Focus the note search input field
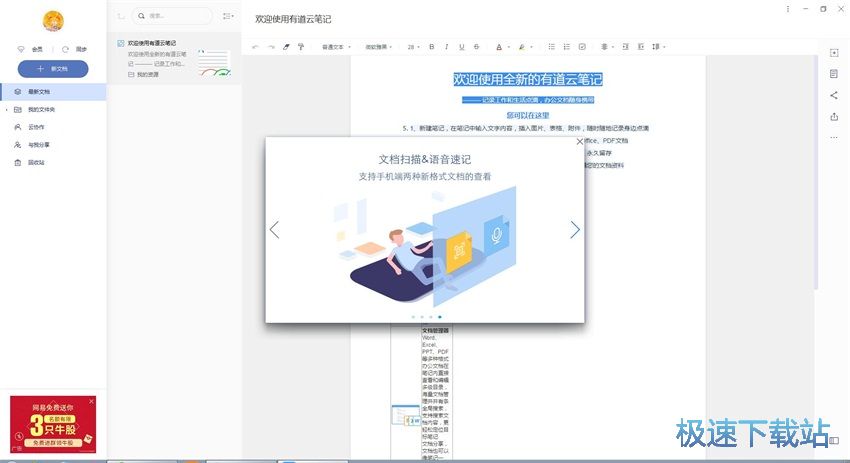Screen dimensions: 850x463 tap(172, 16)
